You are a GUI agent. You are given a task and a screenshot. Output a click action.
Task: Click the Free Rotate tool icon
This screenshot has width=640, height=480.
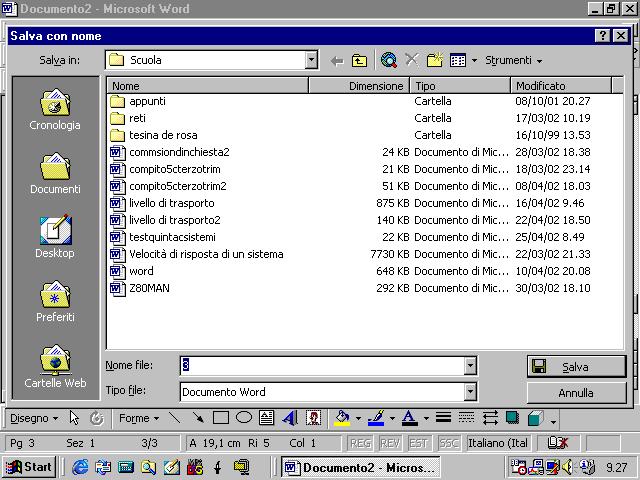[97, 418]
